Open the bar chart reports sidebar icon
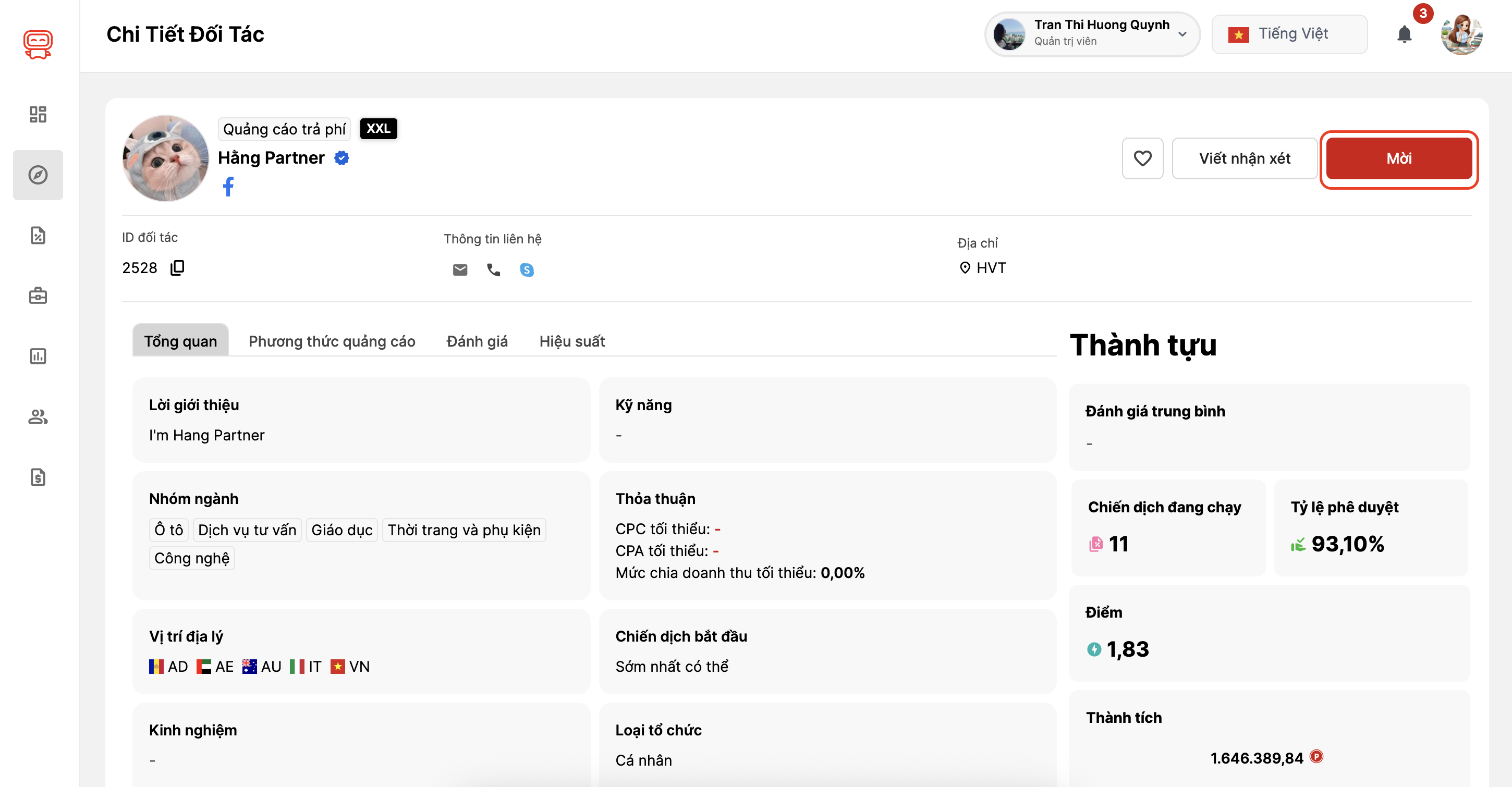The height and width of the screenshot is (787, 1512). click(38, 356)
